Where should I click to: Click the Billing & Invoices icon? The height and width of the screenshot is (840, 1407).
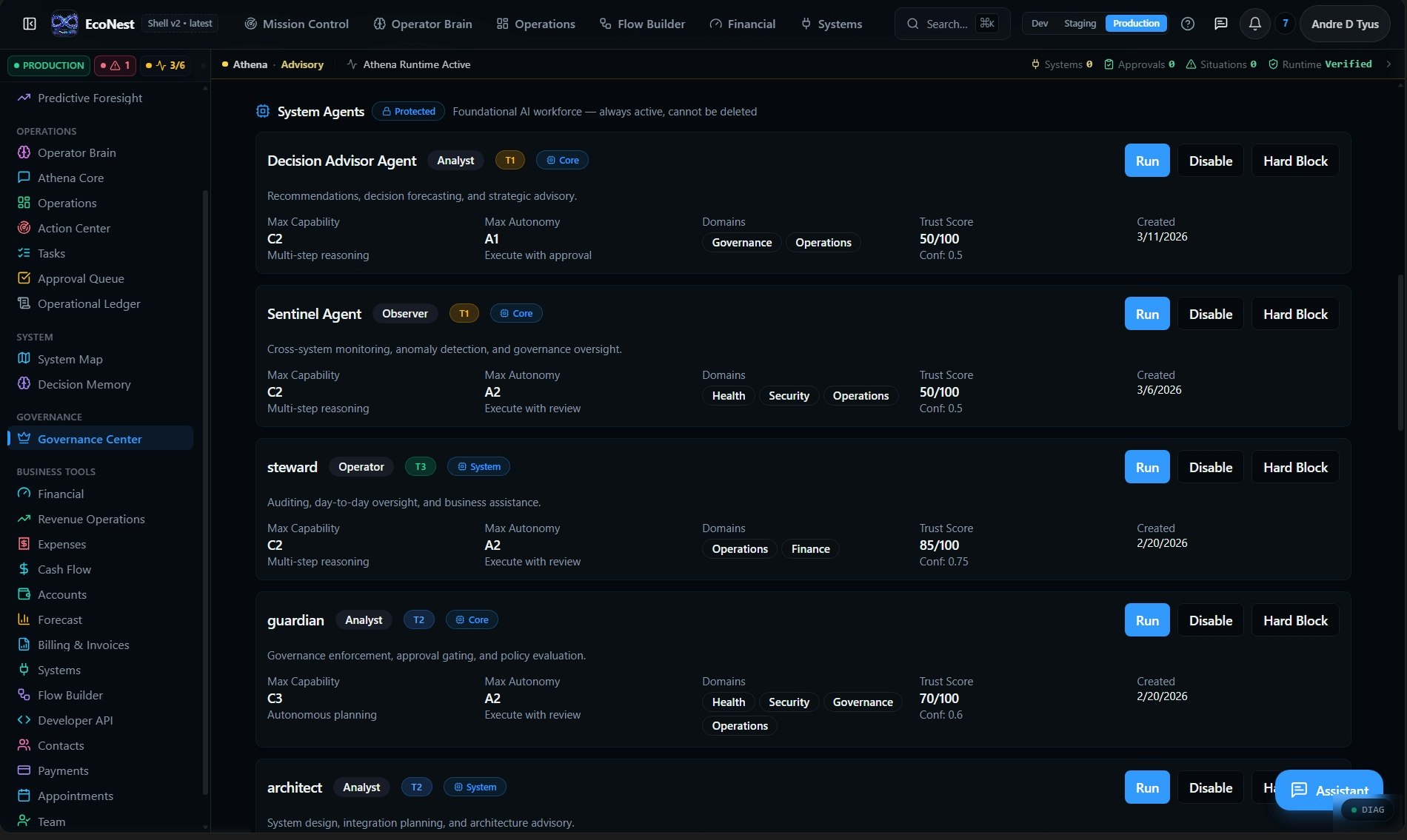[24, 645]
